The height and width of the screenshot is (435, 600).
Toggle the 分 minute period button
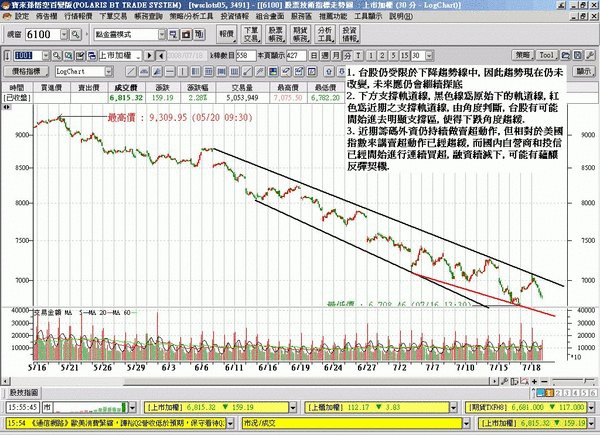click(347, 56)
